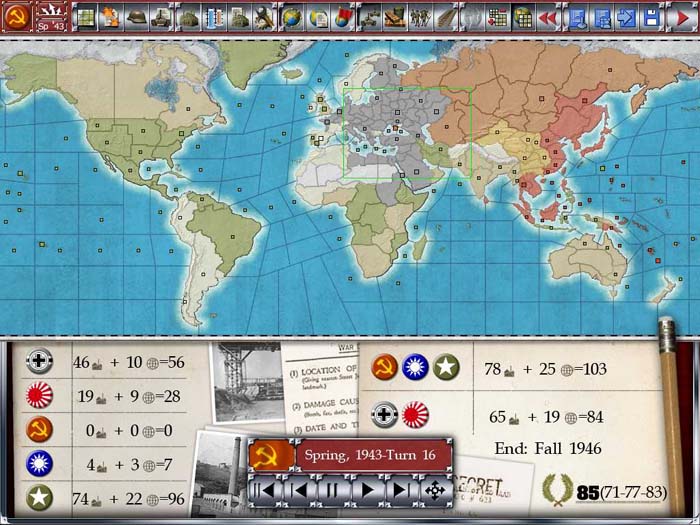The width and height of the screenshot is (700, 525).
Task: Click Soviet total '0 + 0 =0'
Action: click(129, 431)
